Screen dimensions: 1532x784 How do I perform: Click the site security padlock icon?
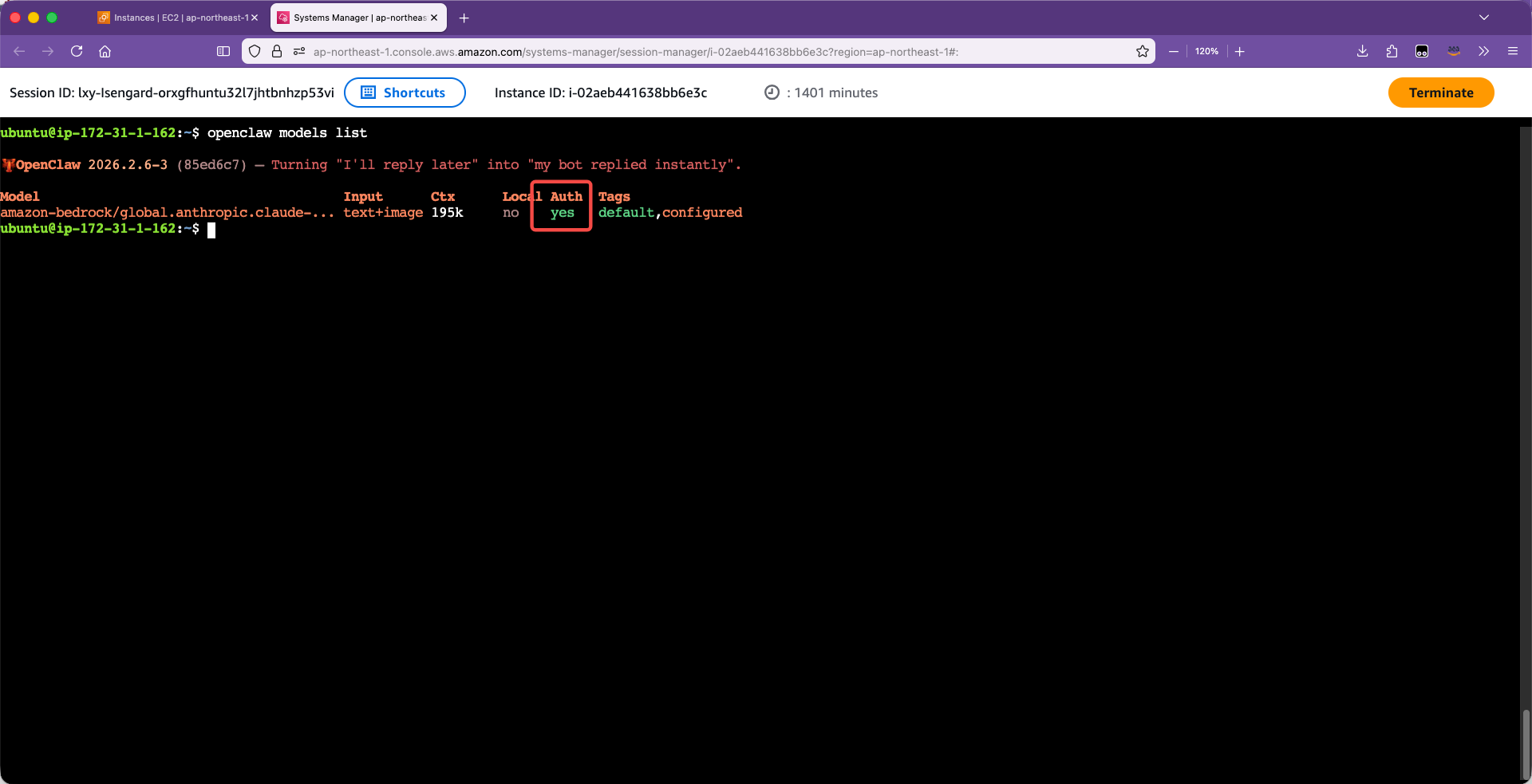[277, 51]
